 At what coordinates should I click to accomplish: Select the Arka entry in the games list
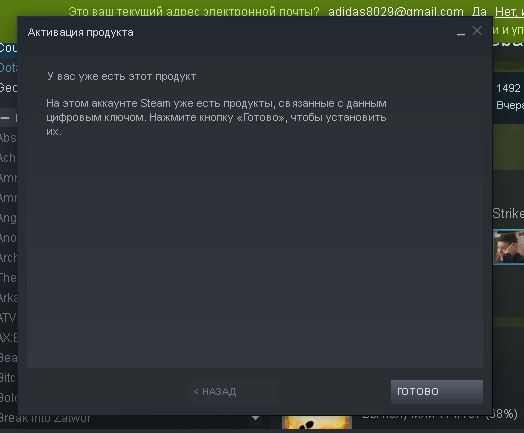(x=8, y=298)
